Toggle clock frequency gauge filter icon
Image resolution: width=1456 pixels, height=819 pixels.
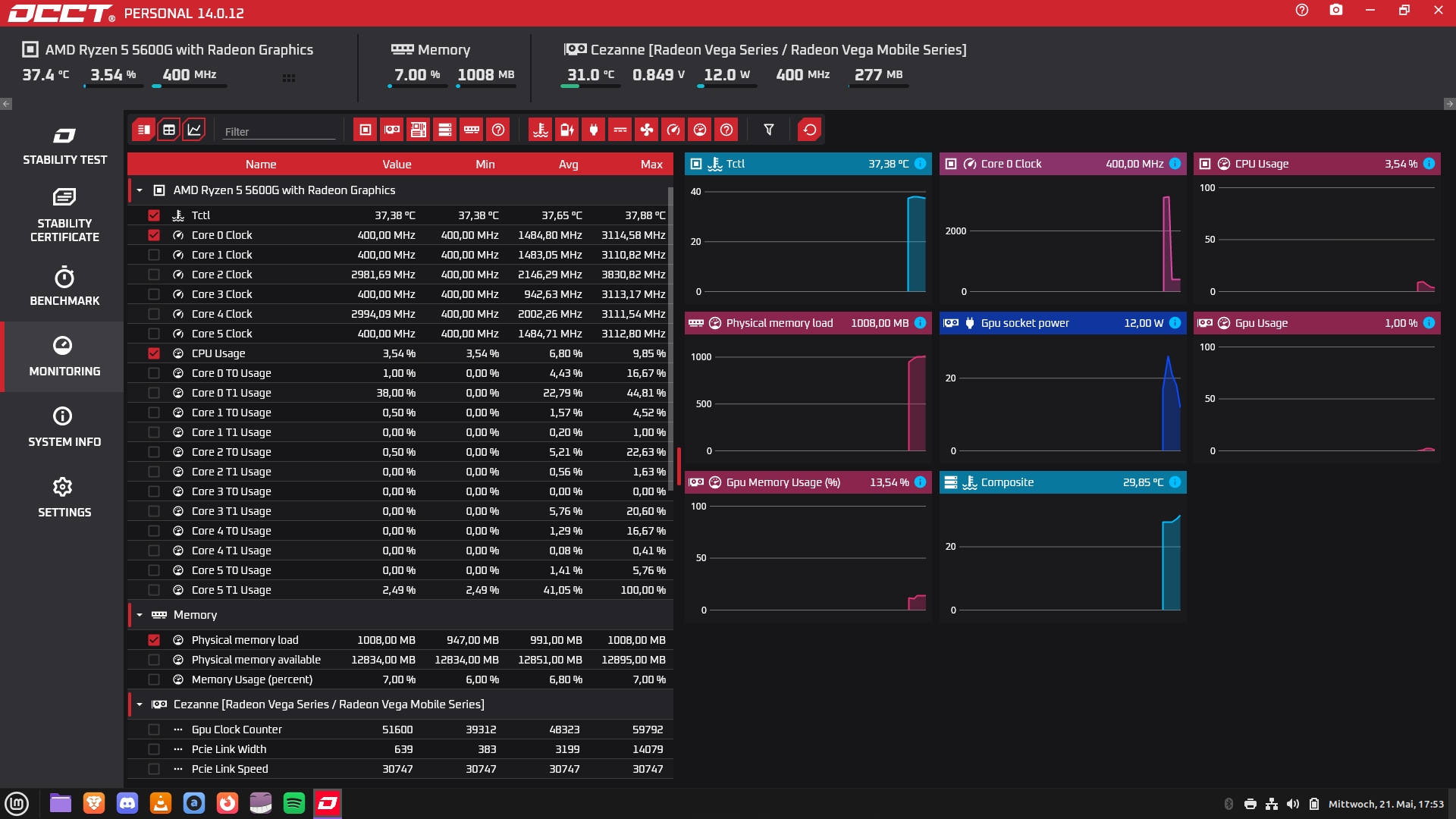(673, 130)
